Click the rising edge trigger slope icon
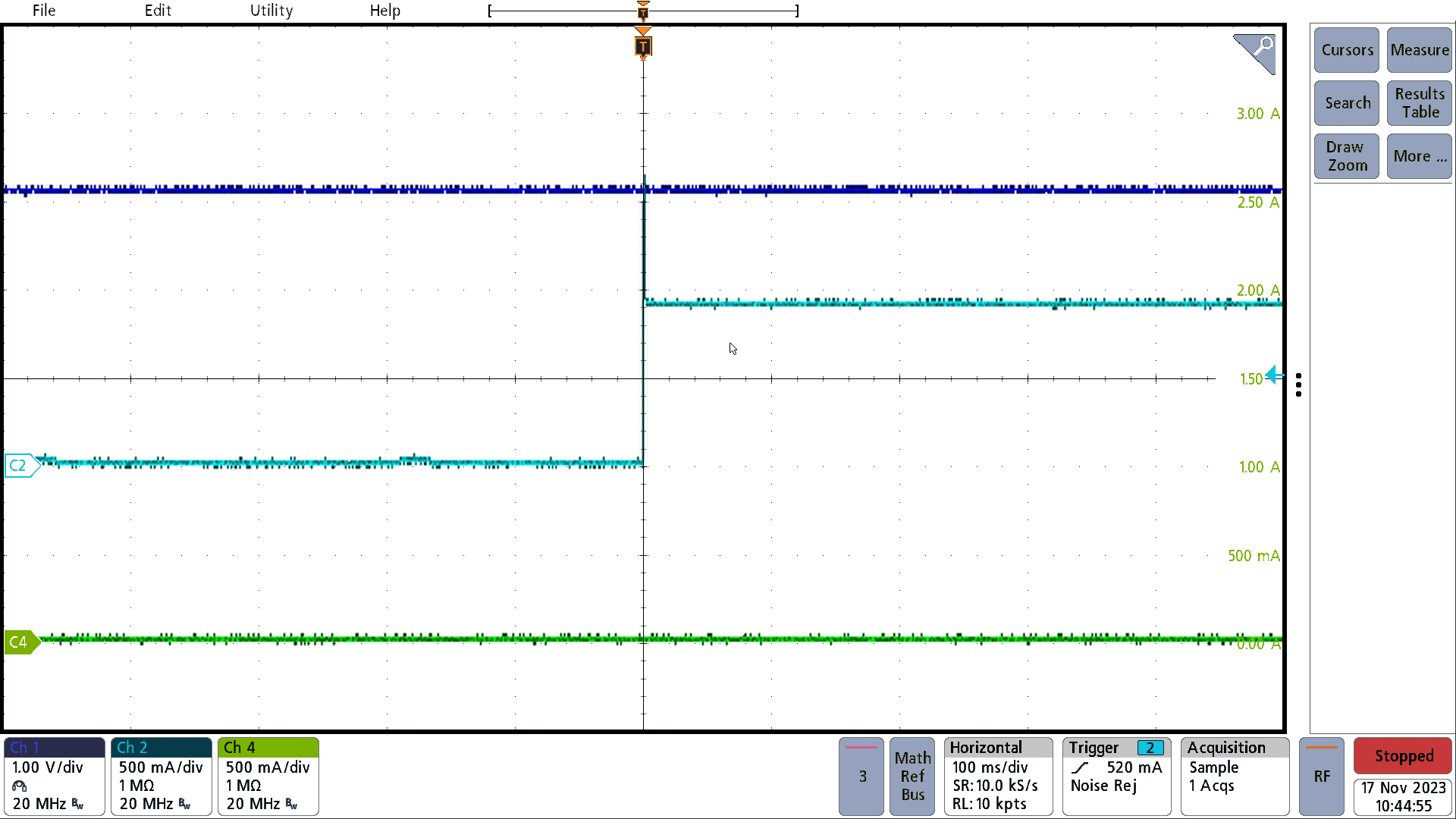This screenshot has height=819, width=1456. coord(1080,767)
